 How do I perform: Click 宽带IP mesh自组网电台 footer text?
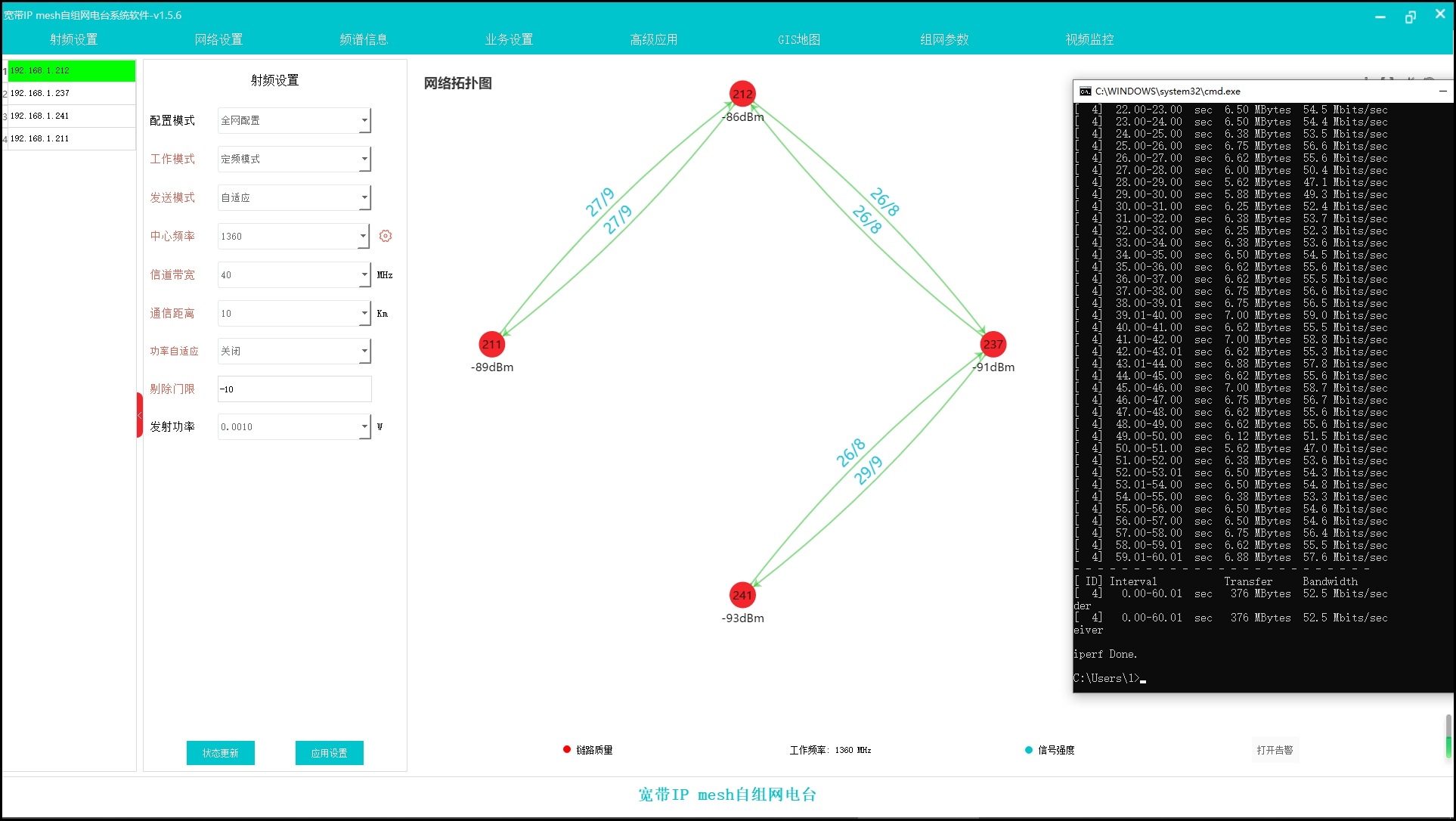tap(727, 795)
